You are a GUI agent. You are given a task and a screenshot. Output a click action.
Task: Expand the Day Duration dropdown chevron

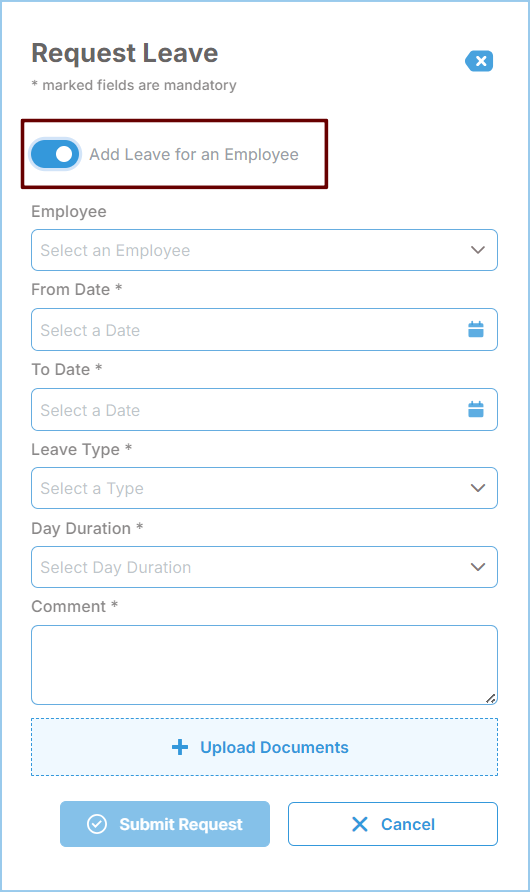[478, 567]
